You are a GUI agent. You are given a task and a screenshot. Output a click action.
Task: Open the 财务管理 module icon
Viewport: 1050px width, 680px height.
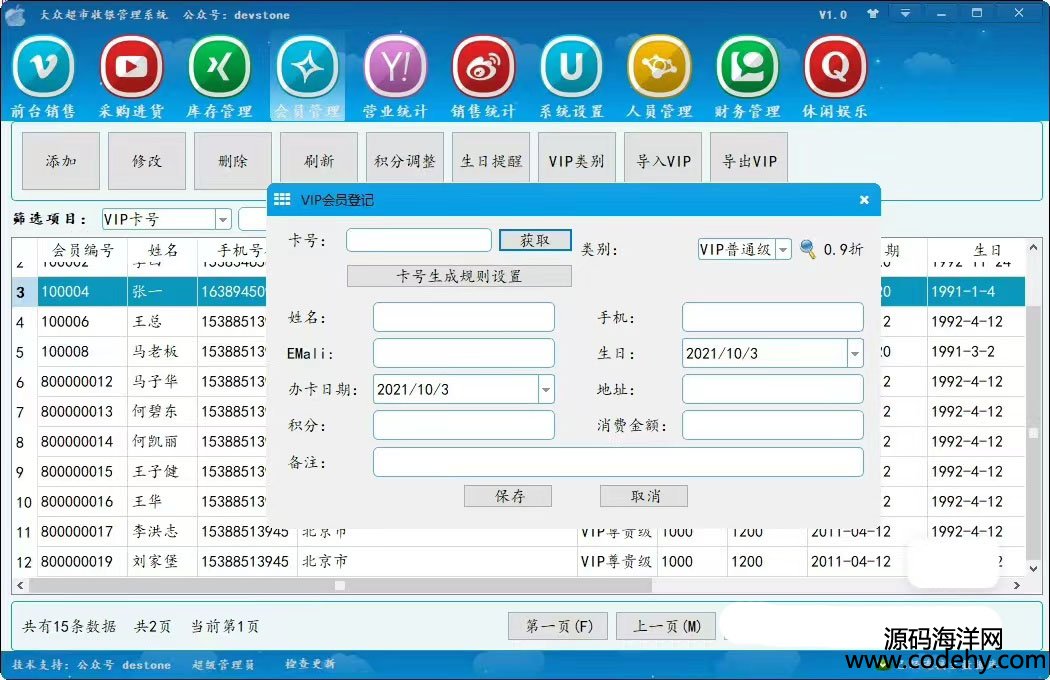pyautogui.click(x=747, y=77)
